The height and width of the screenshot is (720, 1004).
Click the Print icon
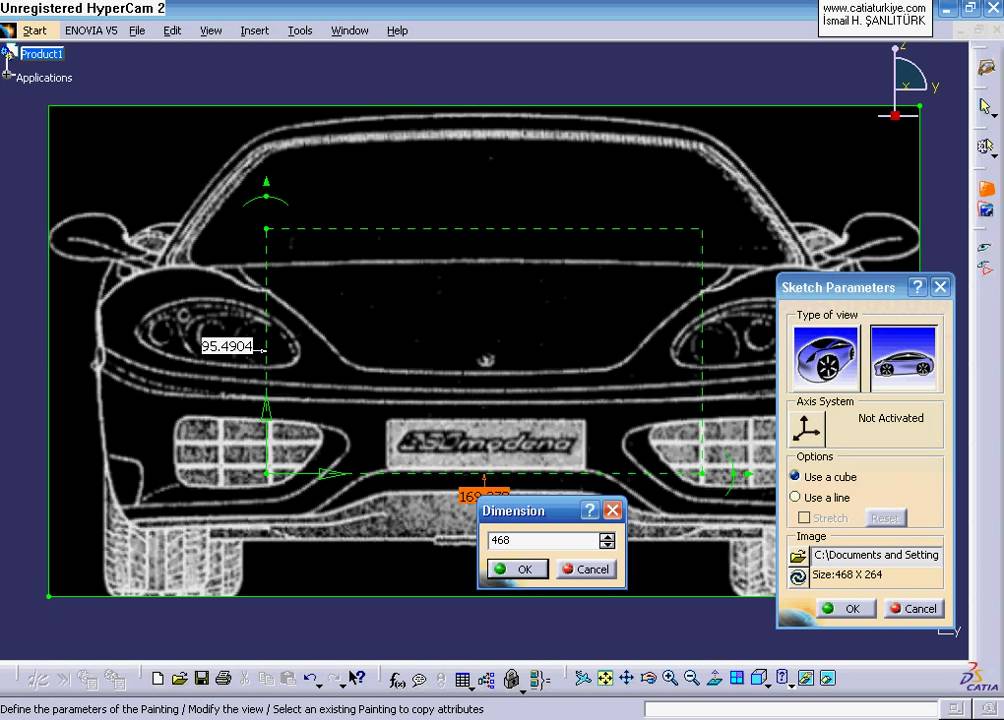tap(223, 678)
